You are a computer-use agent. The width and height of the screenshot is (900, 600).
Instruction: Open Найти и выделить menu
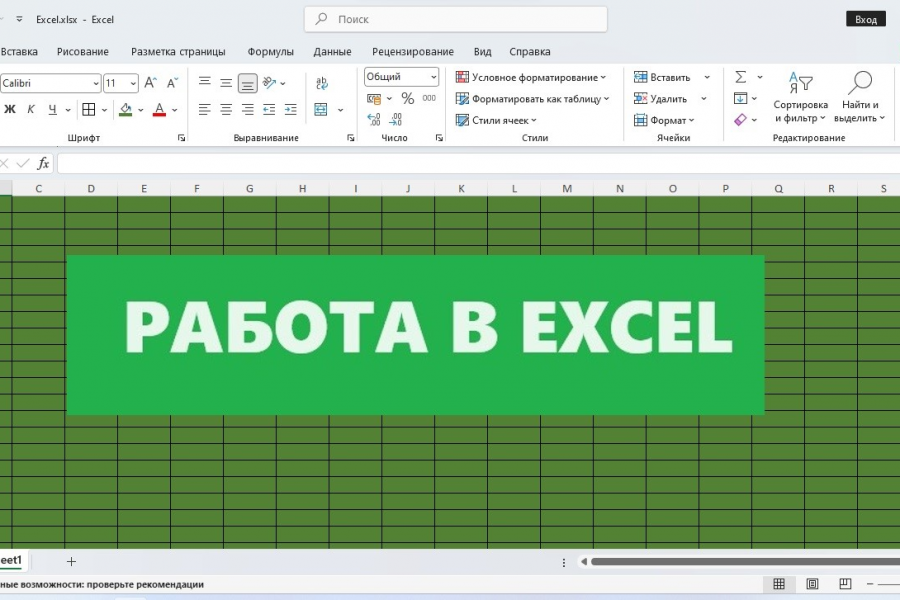[x=860, y=98]
